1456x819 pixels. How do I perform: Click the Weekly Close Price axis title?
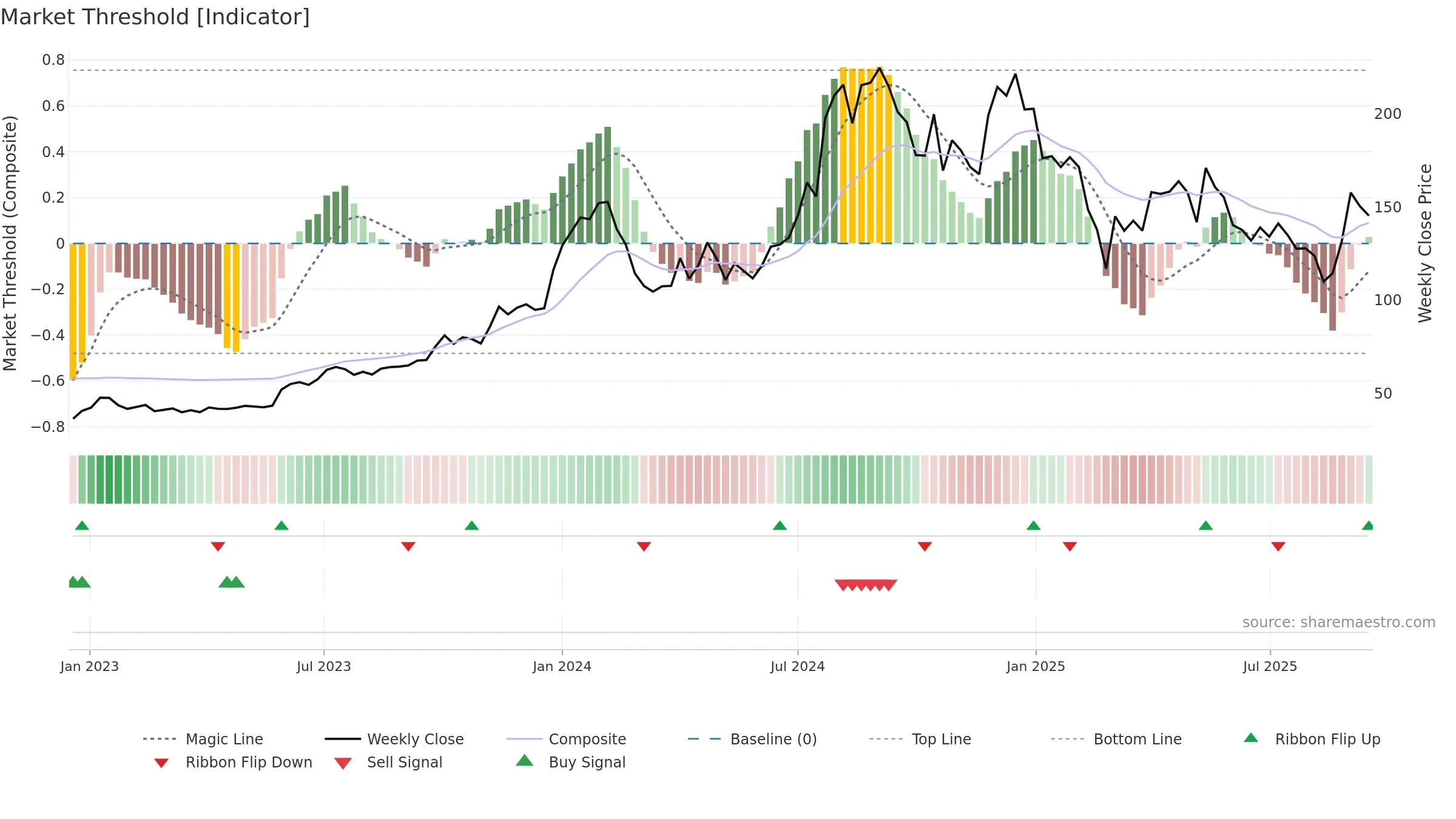click(x=1425, y=243)
